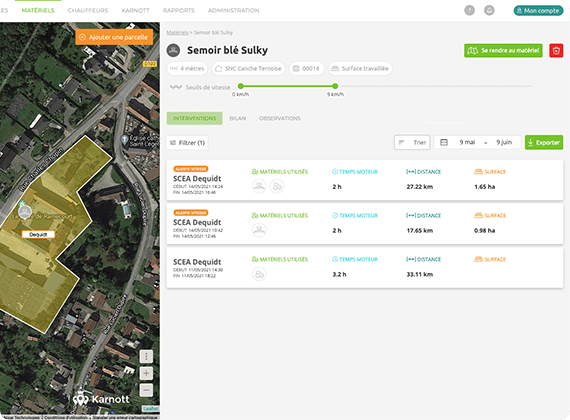This screenshot has height=420, width=570.
Task: Click the SNC Canche Ternoise chip
Action: (x=248, y=68)
